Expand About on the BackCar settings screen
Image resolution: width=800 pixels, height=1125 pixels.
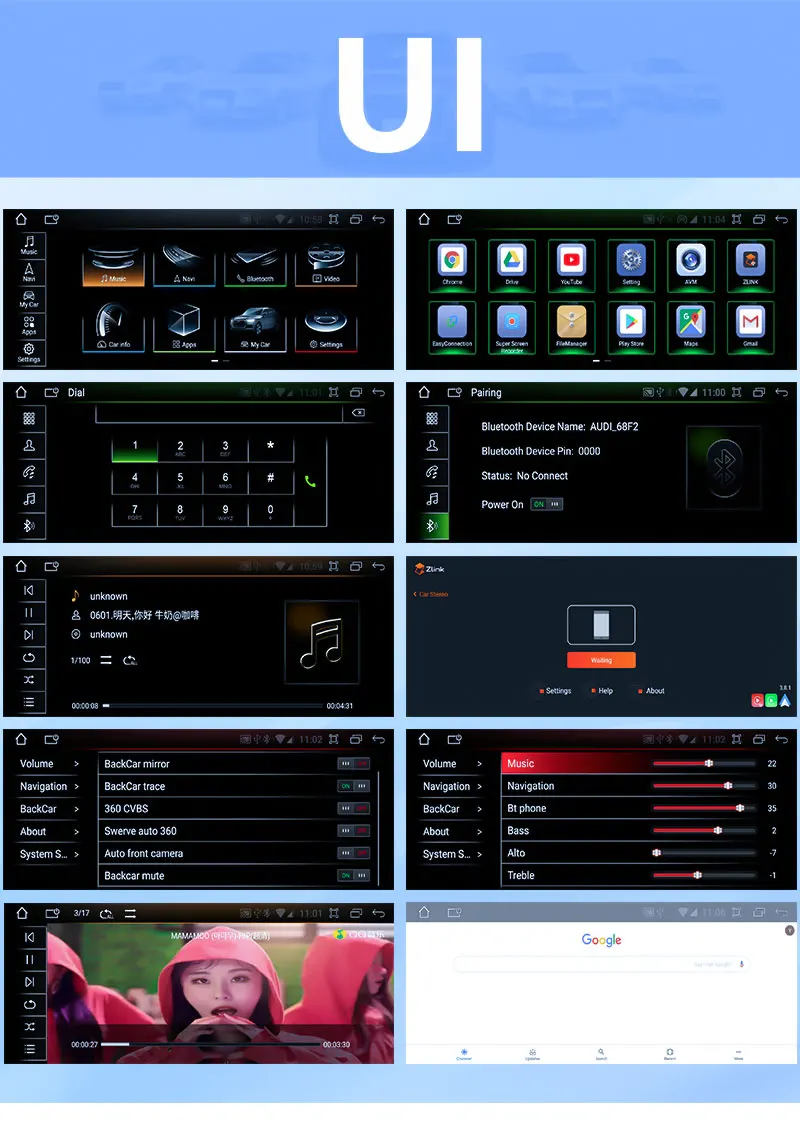(49, 832)
